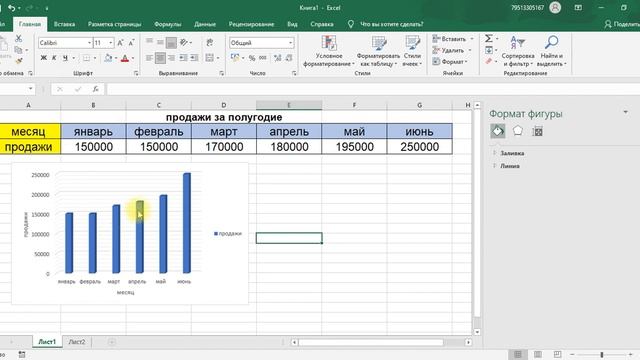Open Borders dropdown arrow

94,58
